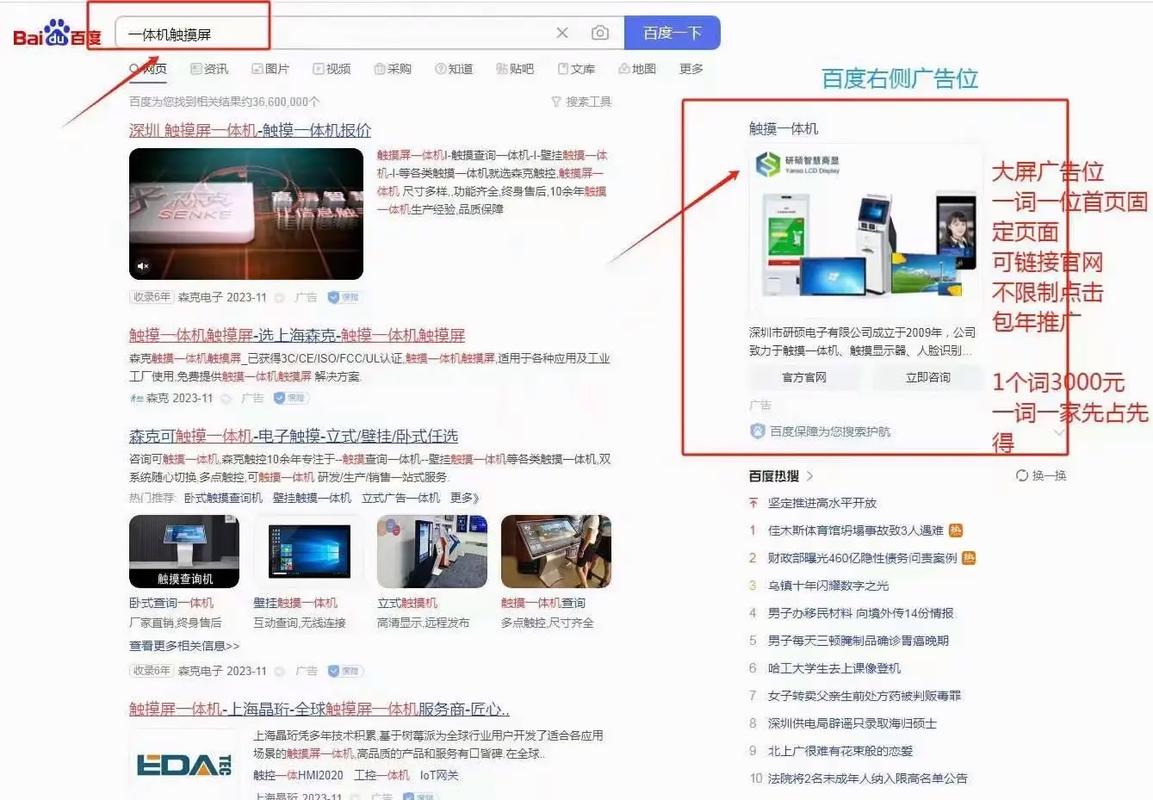Open result 深圳 触摸屏一体机-触摸一体机报价
Viewport: 1153px width, 800px height.
pos(250,130)
